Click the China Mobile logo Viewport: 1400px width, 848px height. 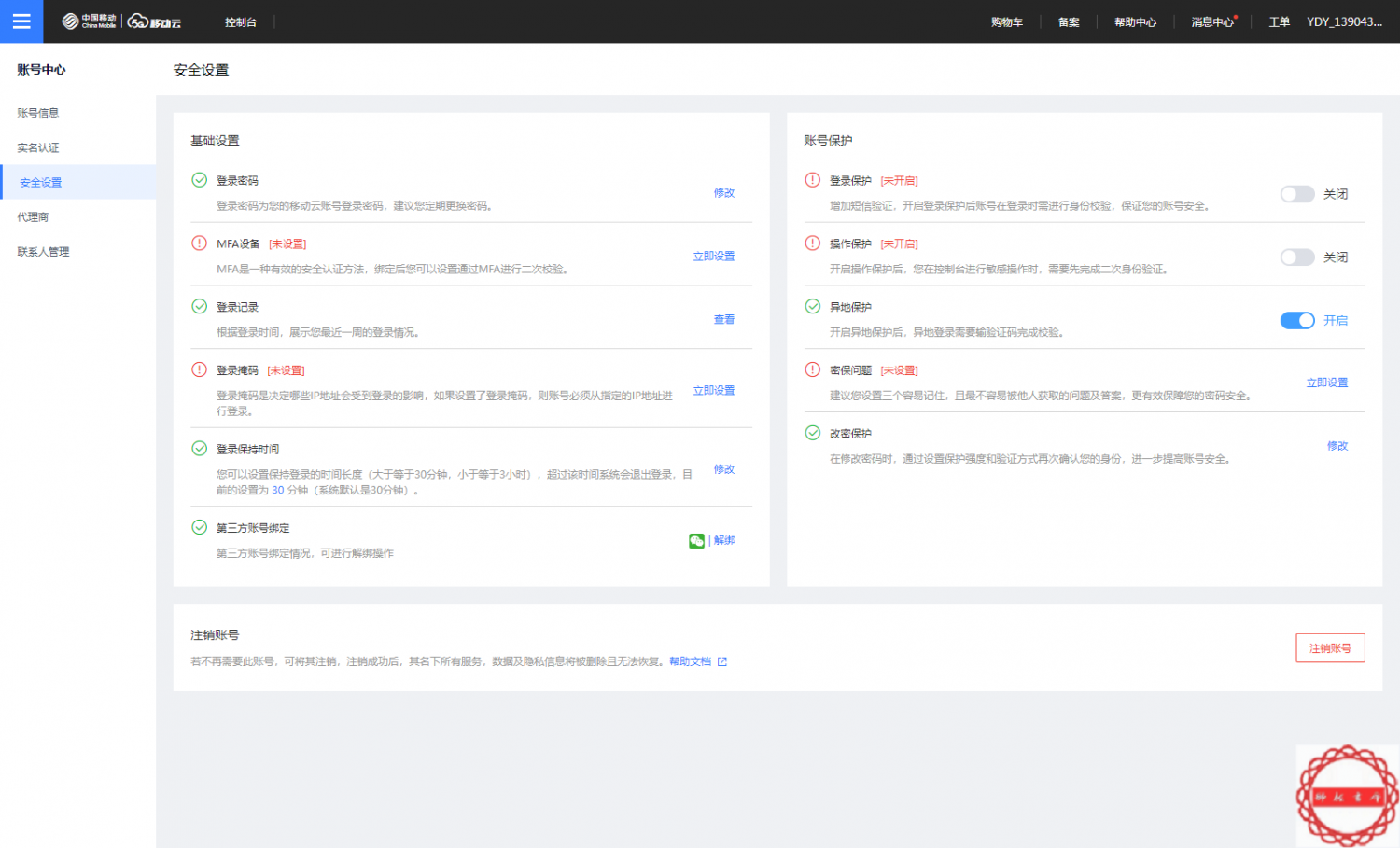click(x=90, y=21)
